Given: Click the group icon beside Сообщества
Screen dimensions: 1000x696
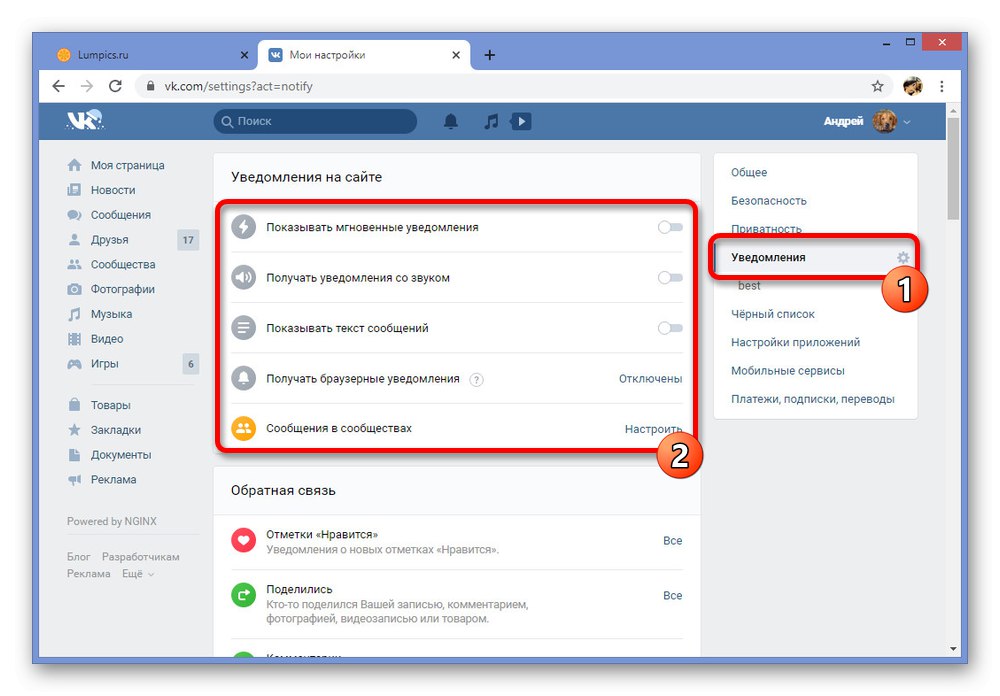Looking at the screenshot, I should point(75,264).
